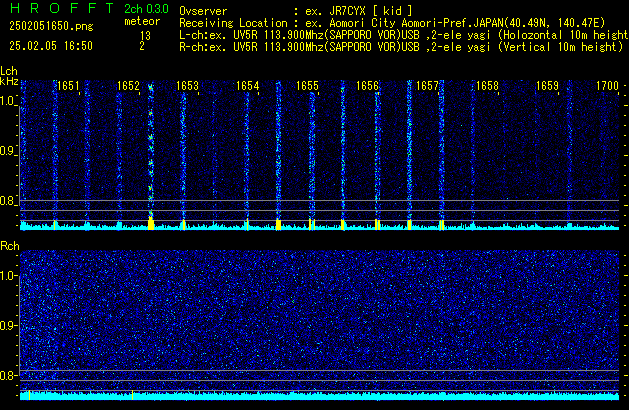The width and height of the screenshot is (629, 410).
Task: Click the 1656 time marker
Action: pyautogui.click(x=368, y=86)
